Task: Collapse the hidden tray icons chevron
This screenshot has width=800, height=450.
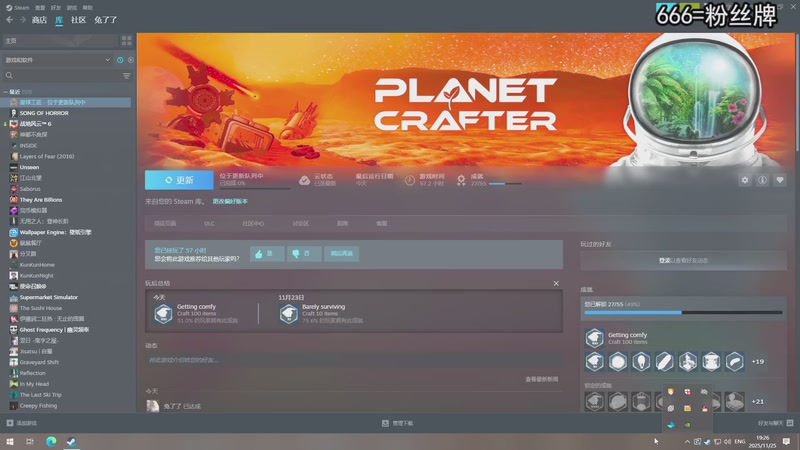Action: pos(687,441)
